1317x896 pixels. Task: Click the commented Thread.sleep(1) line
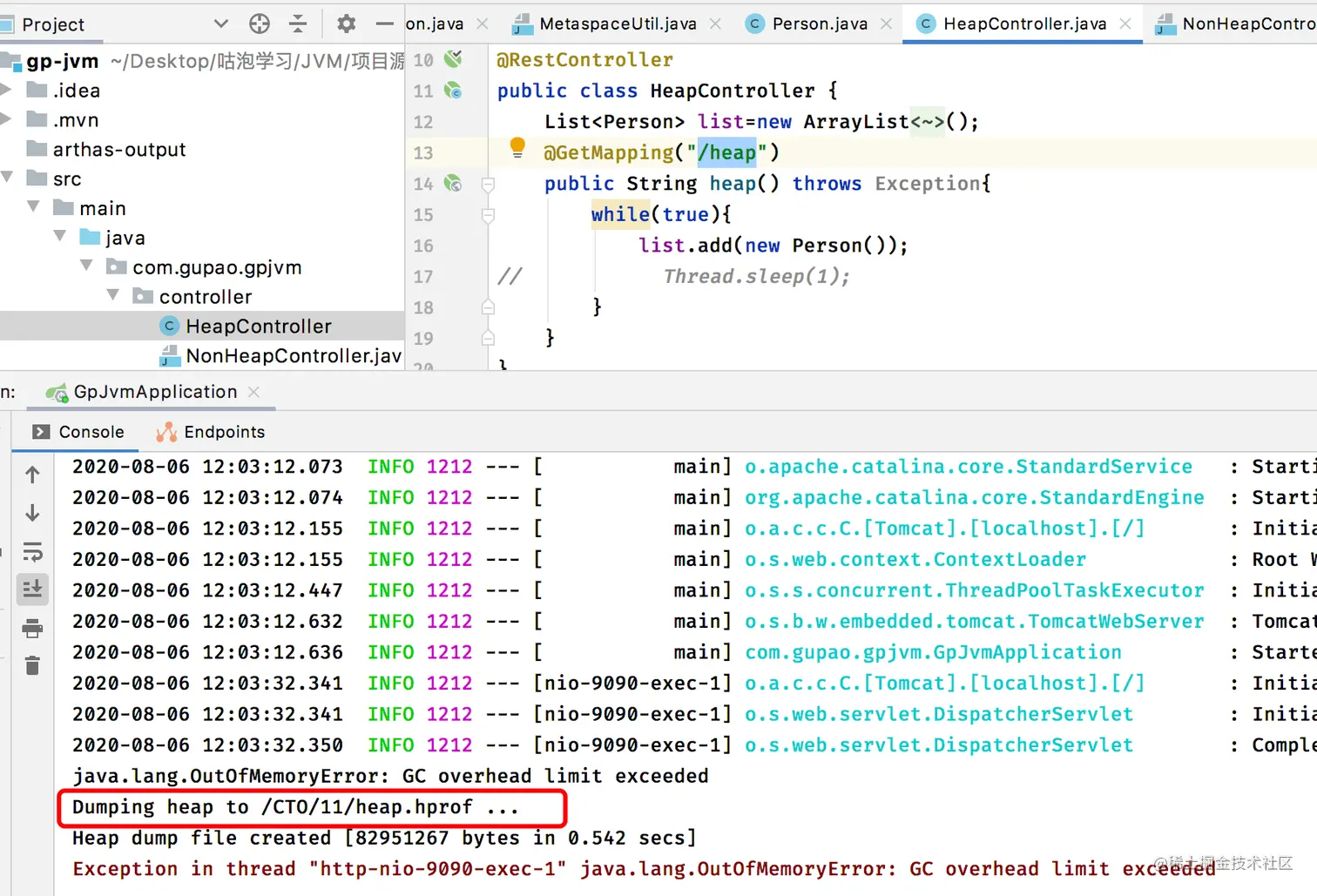click(756, 277)
